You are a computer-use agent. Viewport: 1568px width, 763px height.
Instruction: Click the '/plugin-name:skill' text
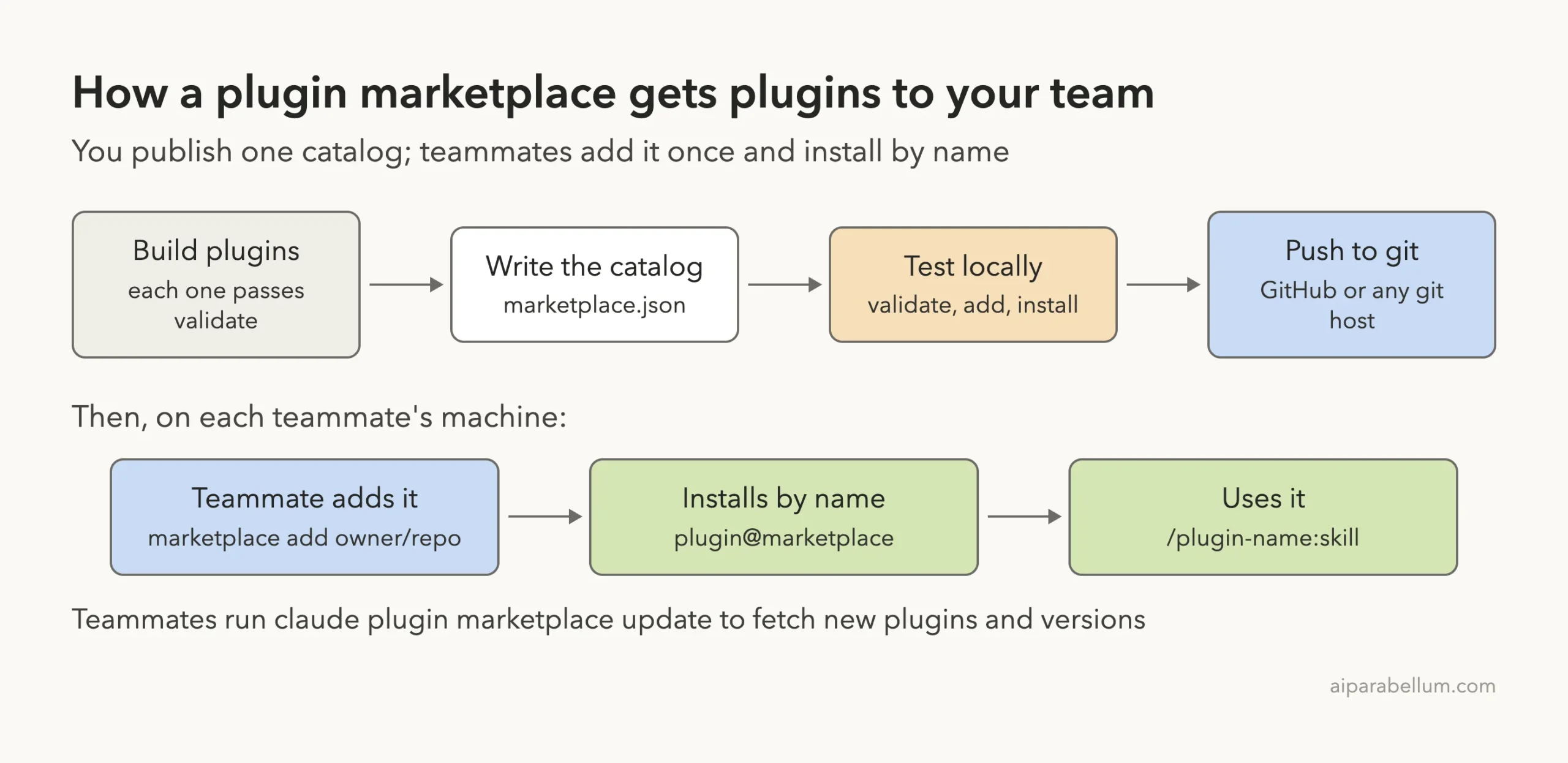pos(1263,538)
